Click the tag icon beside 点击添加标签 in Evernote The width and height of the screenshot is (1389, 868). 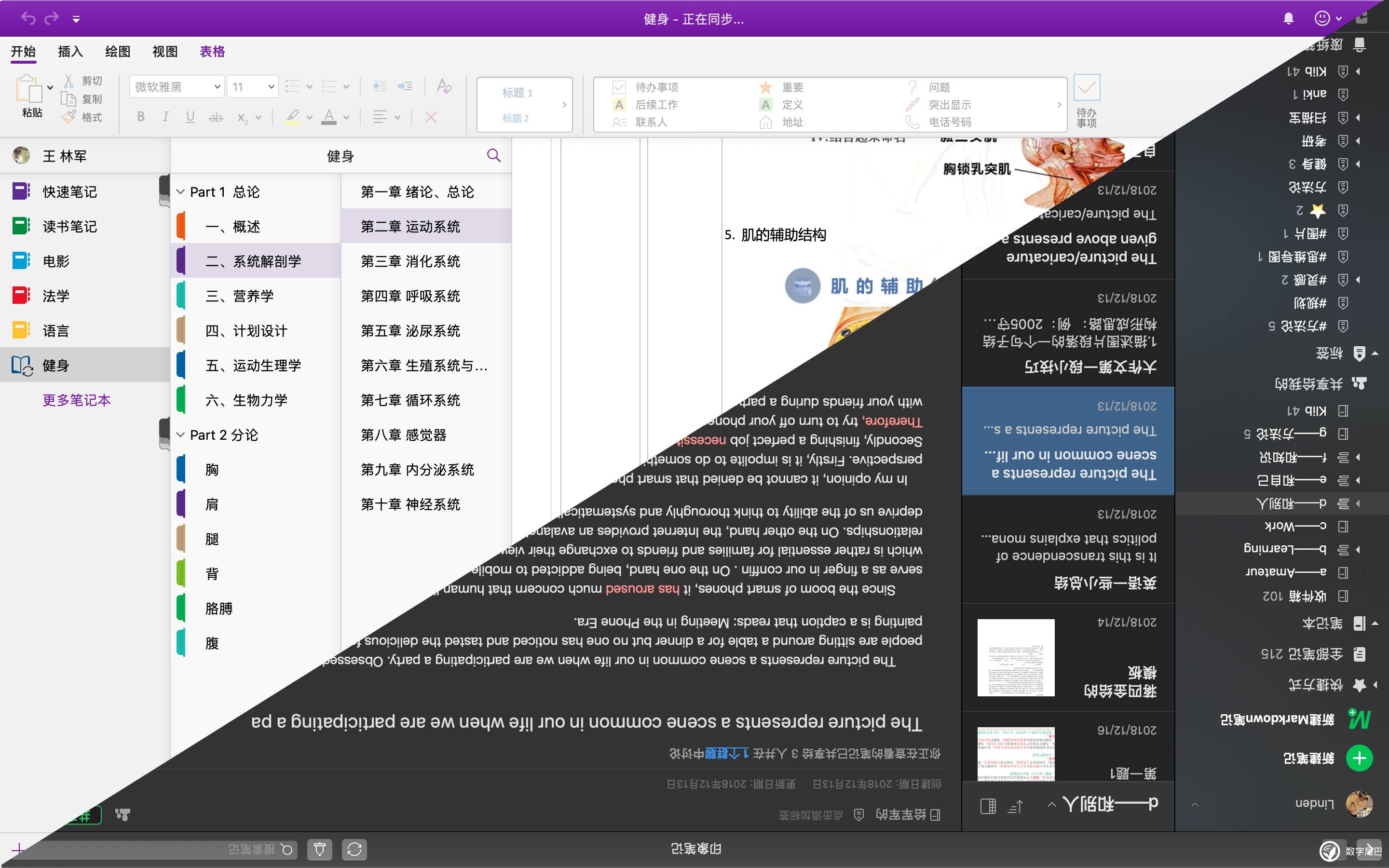pyautogui.click(x=858, y=815)
